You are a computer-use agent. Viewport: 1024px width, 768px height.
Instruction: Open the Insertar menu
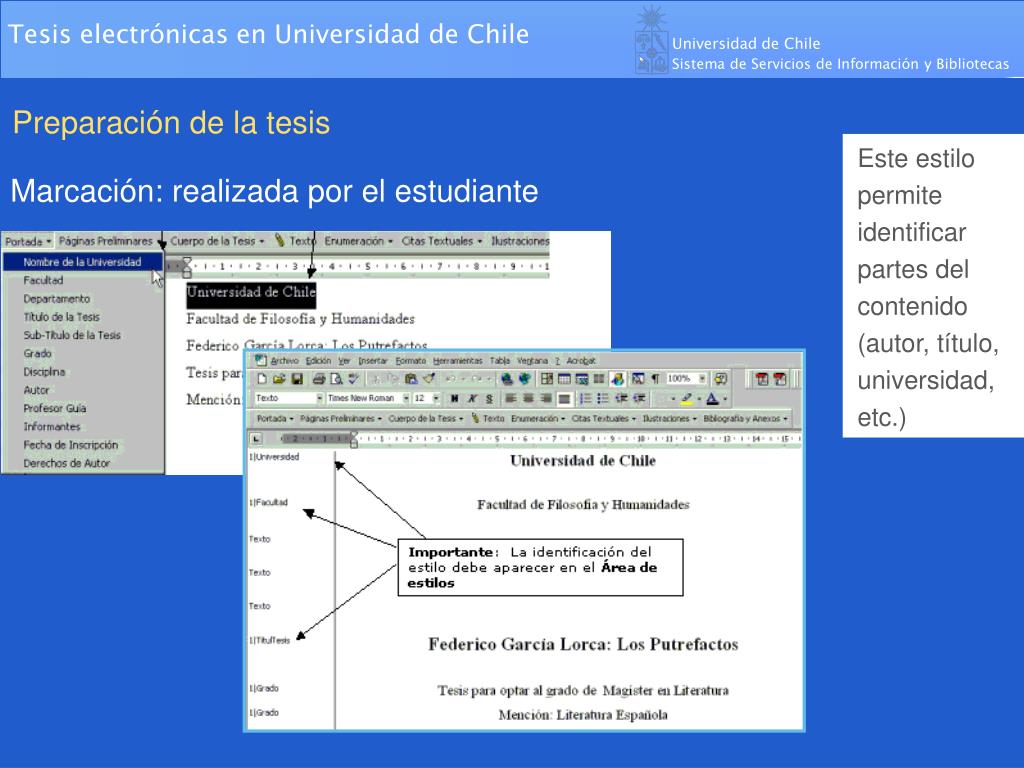[x=373, y=360]
